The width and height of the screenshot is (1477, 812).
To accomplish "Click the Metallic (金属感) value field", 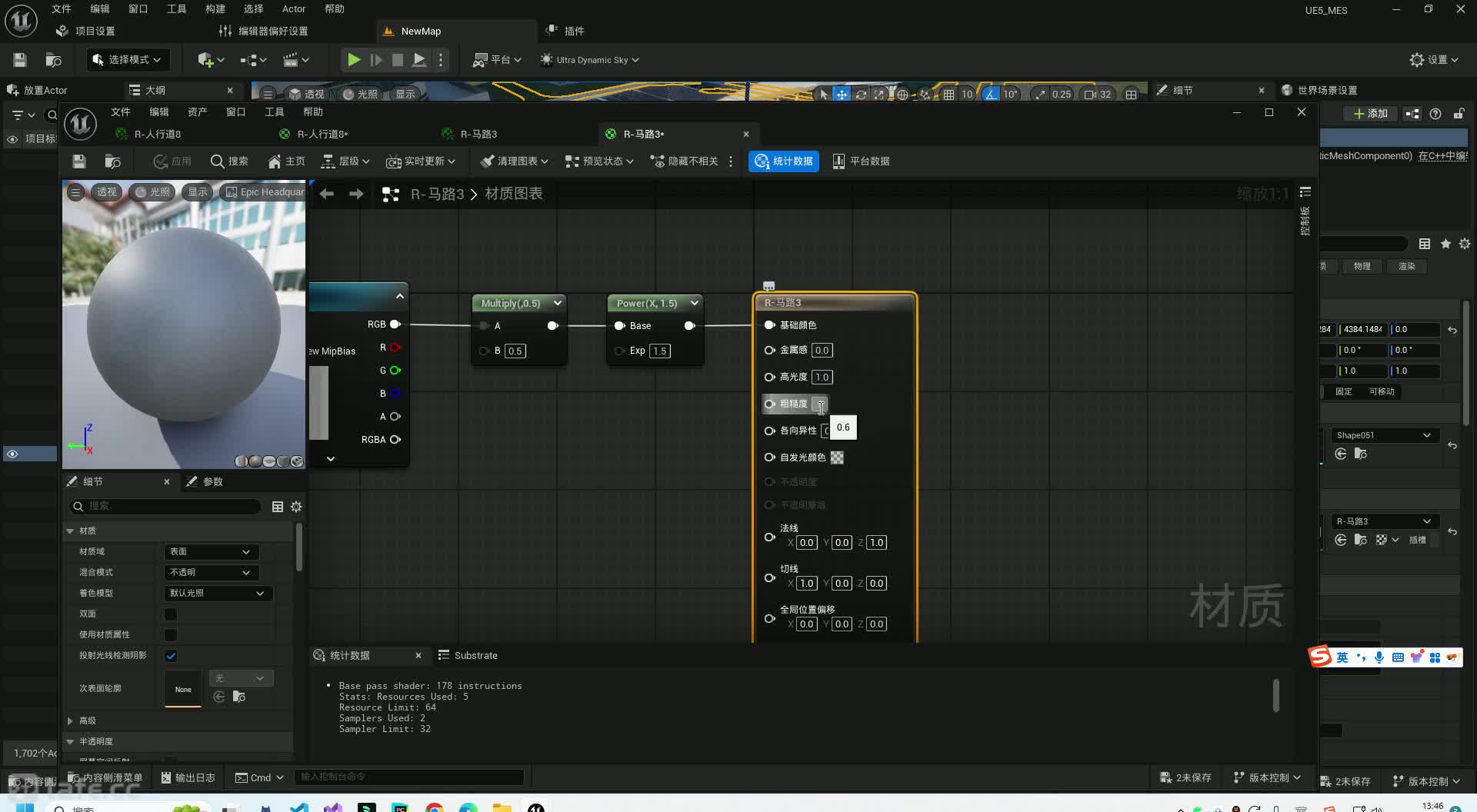I will point(822,351).
